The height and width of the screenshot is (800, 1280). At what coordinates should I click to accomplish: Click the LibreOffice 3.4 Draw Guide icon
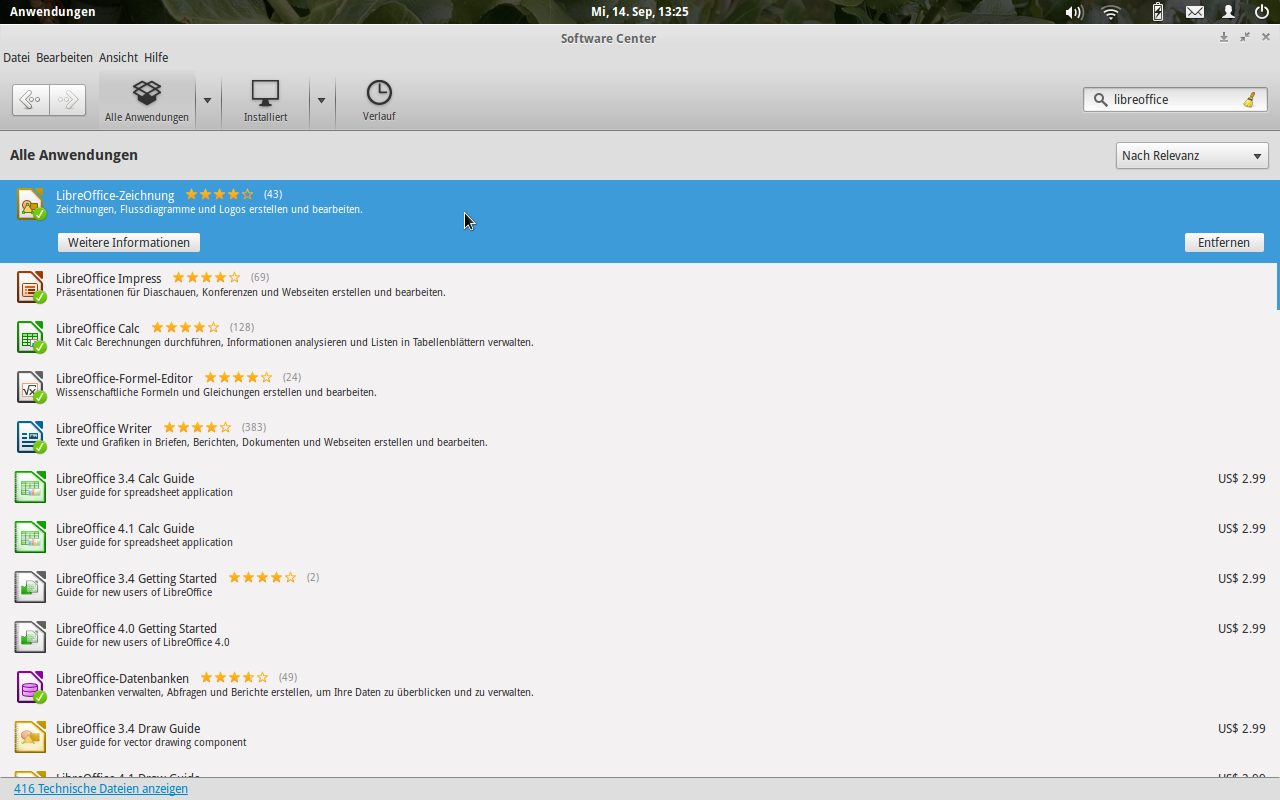click(31, 737)
